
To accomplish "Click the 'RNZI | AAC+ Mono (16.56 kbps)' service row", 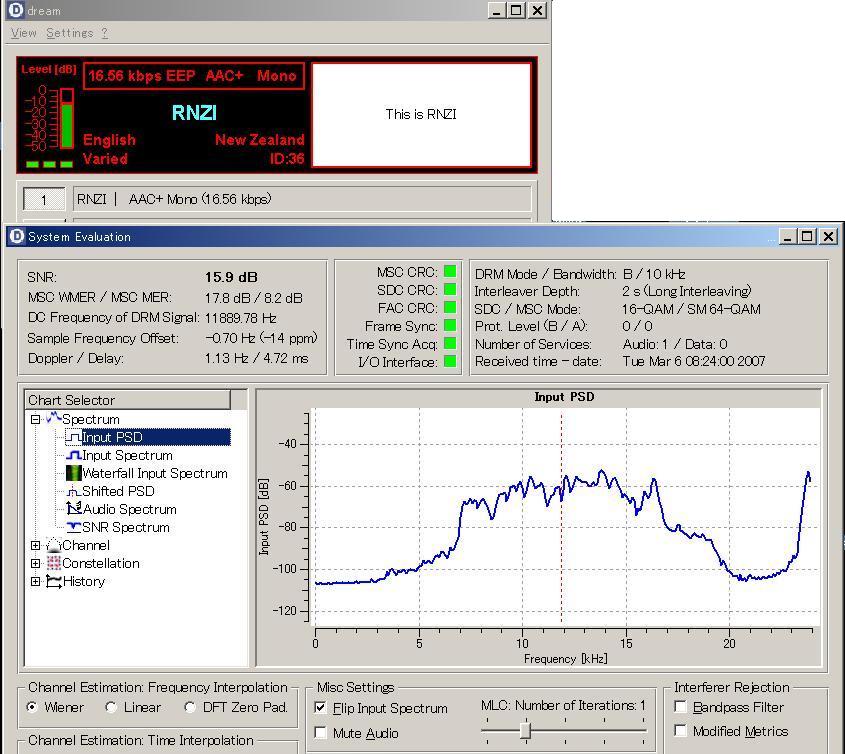I will (x=302, y=199).
